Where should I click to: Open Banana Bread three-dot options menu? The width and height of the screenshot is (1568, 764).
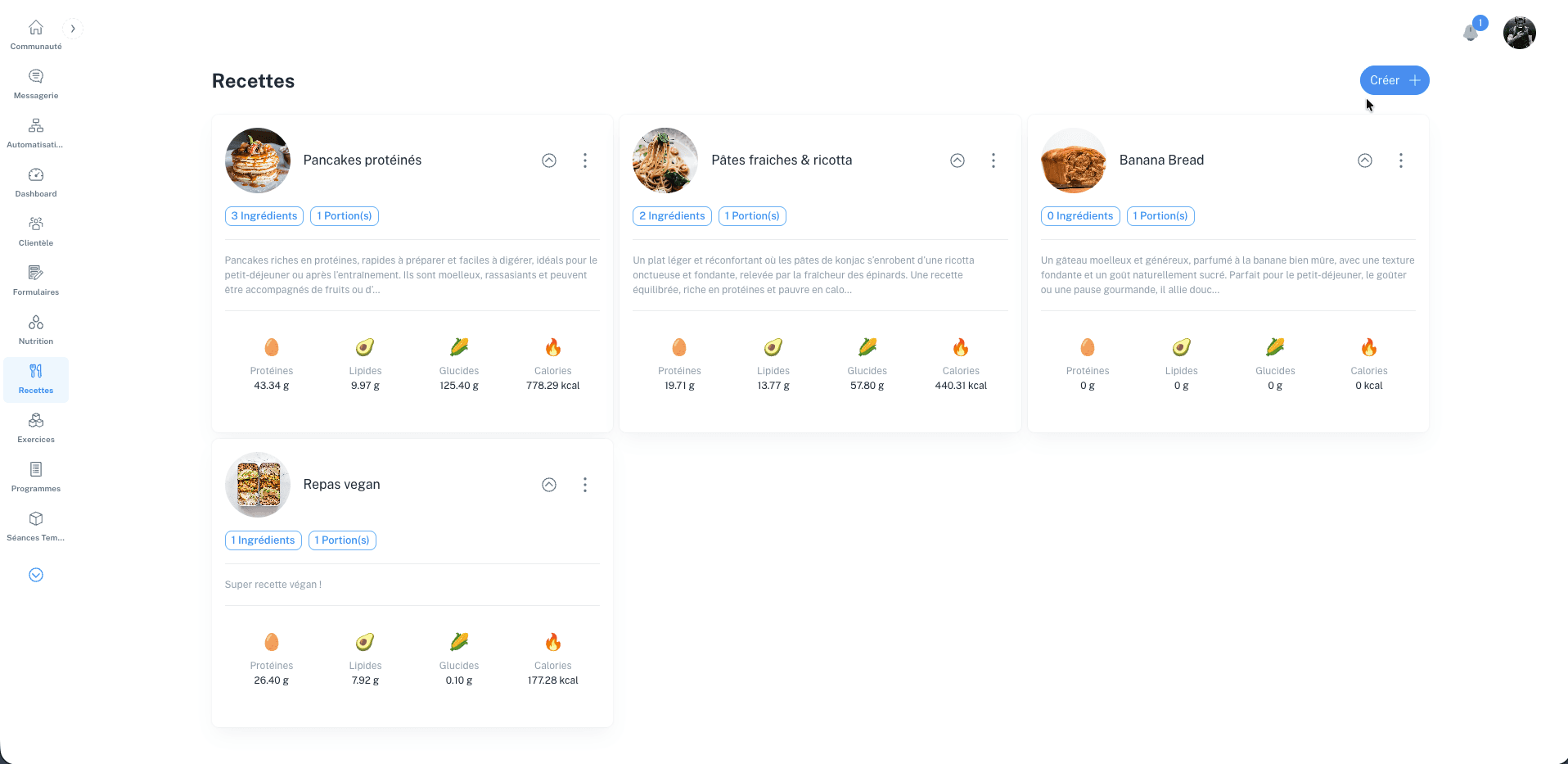tap(1401, 160)
